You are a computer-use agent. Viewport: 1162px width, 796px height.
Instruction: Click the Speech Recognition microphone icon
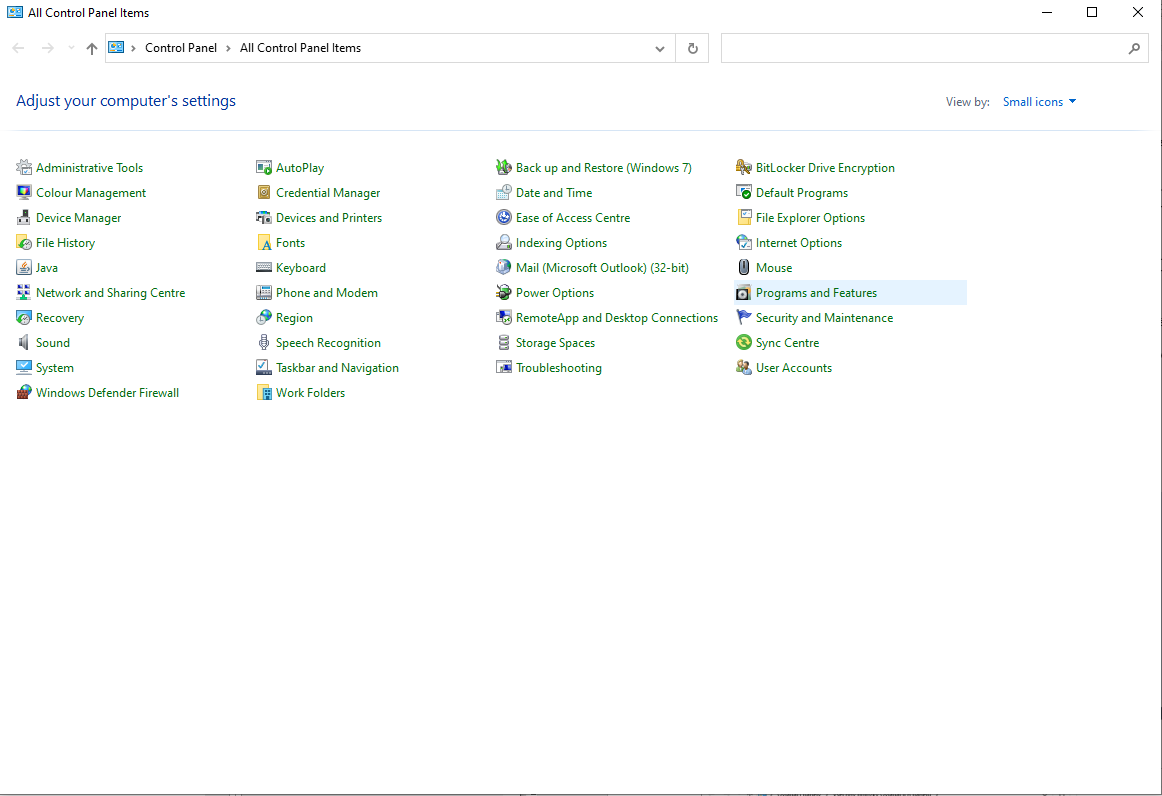pos(264,342)
